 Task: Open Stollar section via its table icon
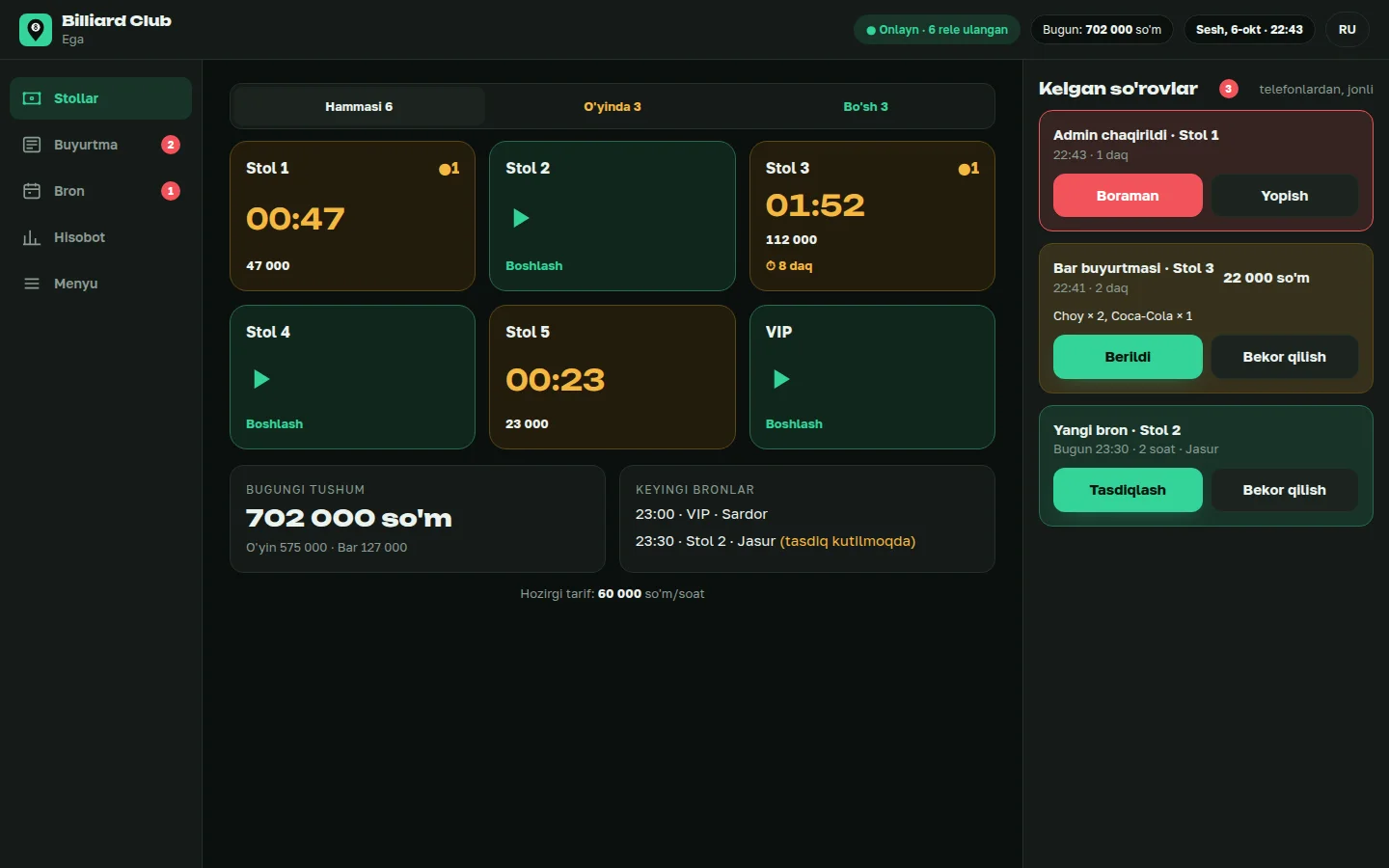(x=32, y=98)
